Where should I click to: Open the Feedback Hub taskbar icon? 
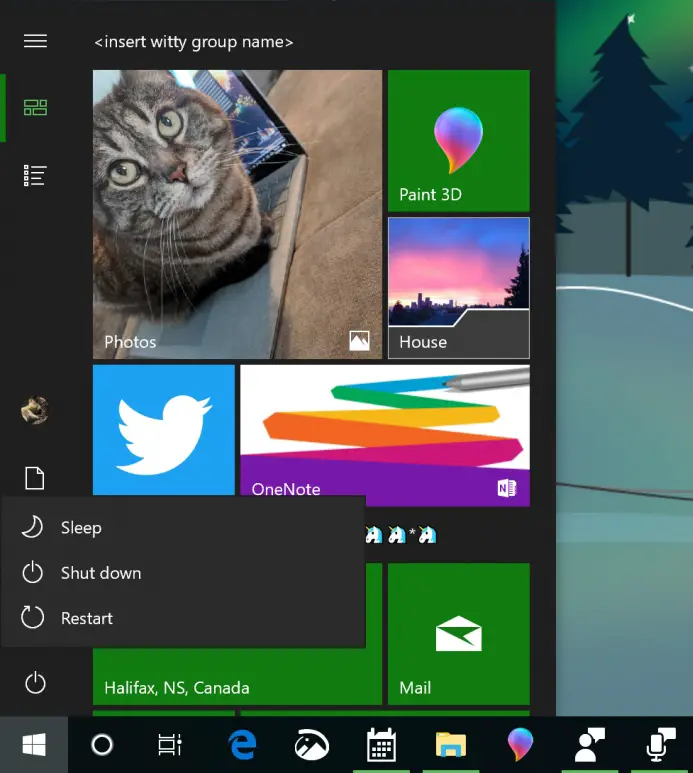tap(590, 744)
